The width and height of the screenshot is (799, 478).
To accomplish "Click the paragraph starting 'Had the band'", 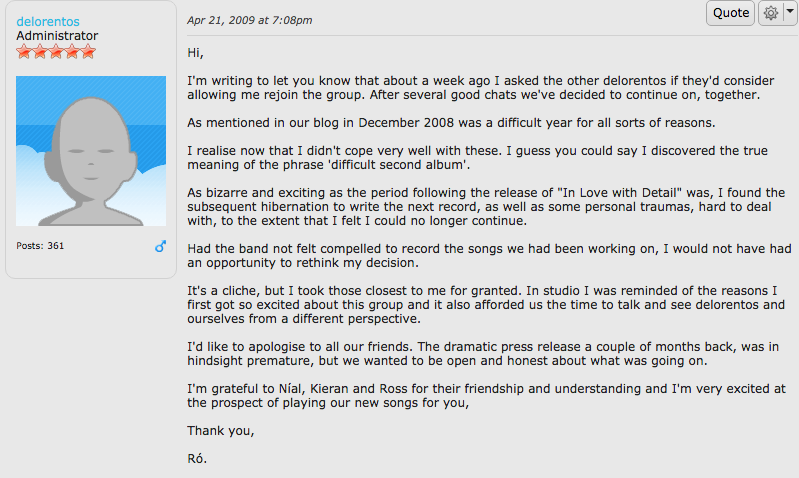I will pyautogui.click(x=489, y=256).
